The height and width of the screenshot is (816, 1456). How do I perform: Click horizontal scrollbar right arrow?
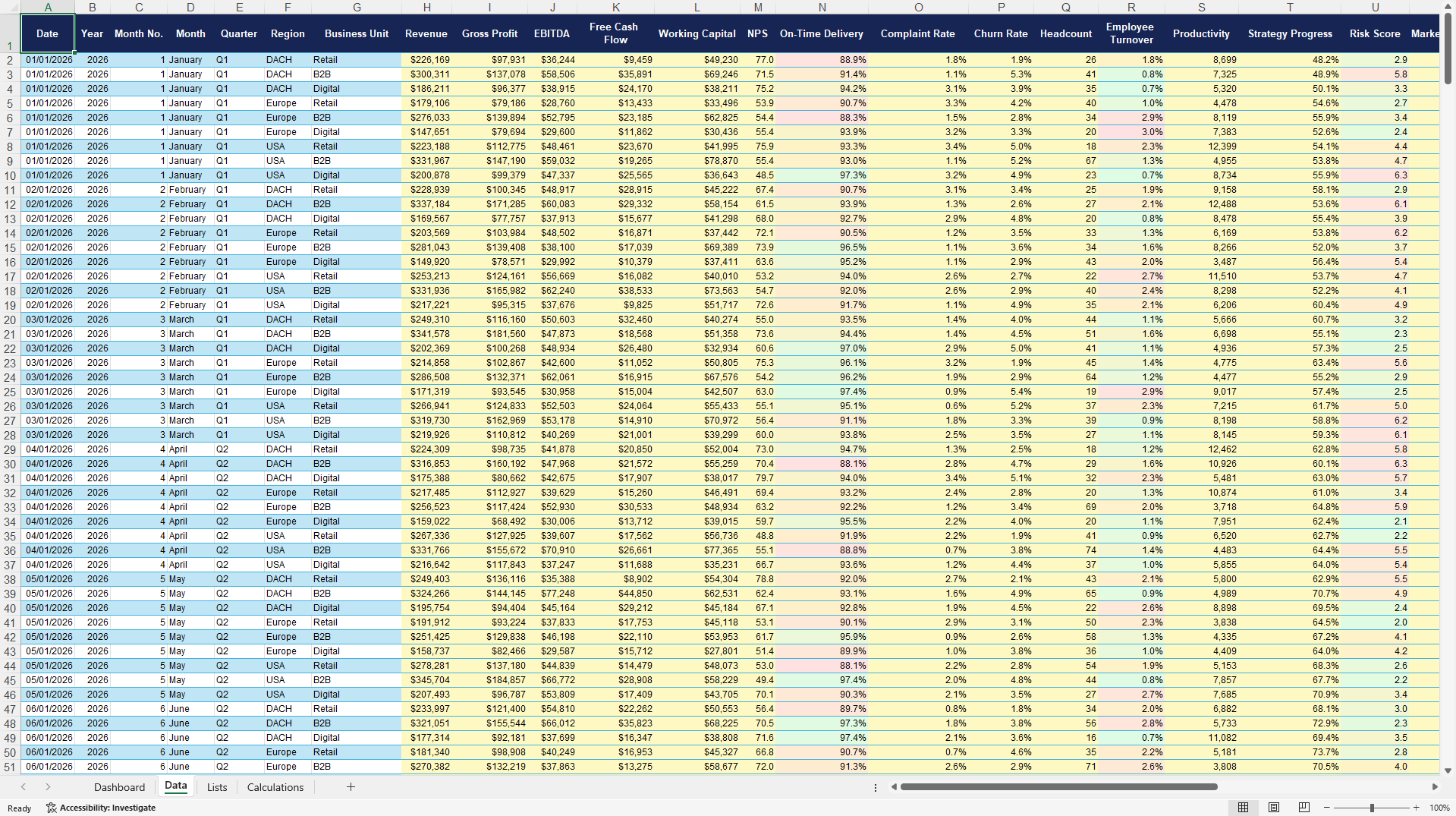click(x=1435, y=787)
